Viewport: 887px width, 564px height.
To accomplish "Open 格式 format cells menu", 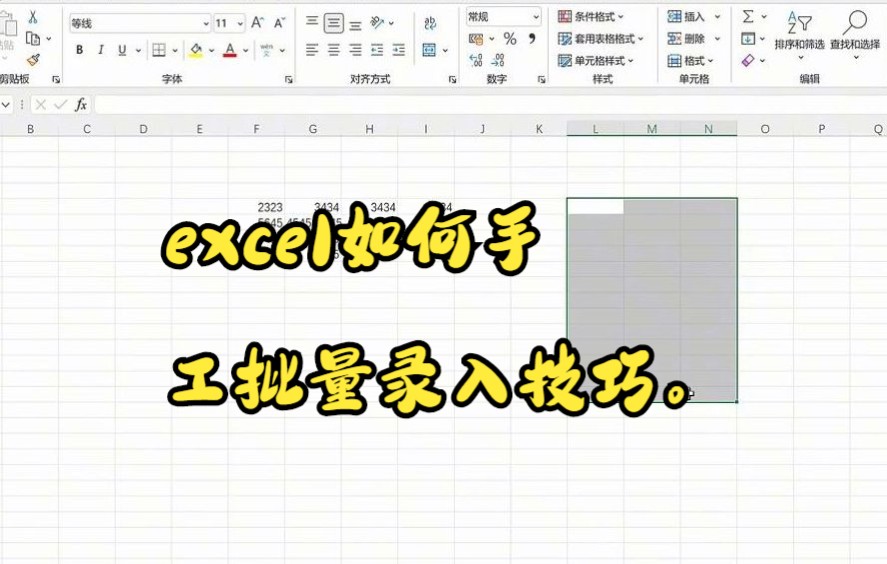I will click(691, 60).
